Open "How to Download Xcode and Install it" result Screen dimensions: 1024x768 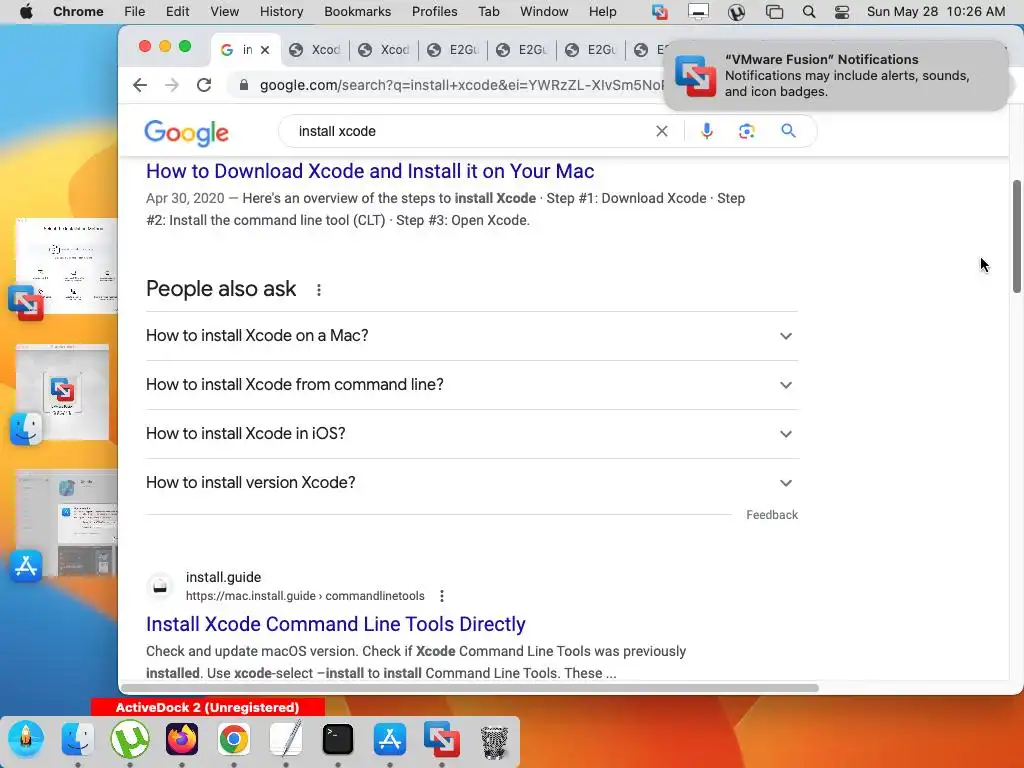(370, 171)
